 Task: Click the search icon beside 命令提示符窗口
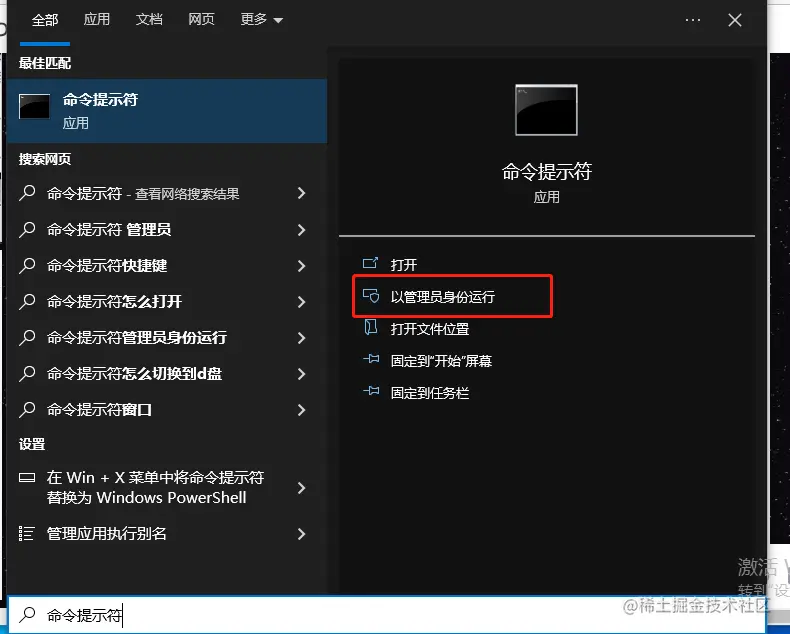pyautogui.click(x=27, y=410)
